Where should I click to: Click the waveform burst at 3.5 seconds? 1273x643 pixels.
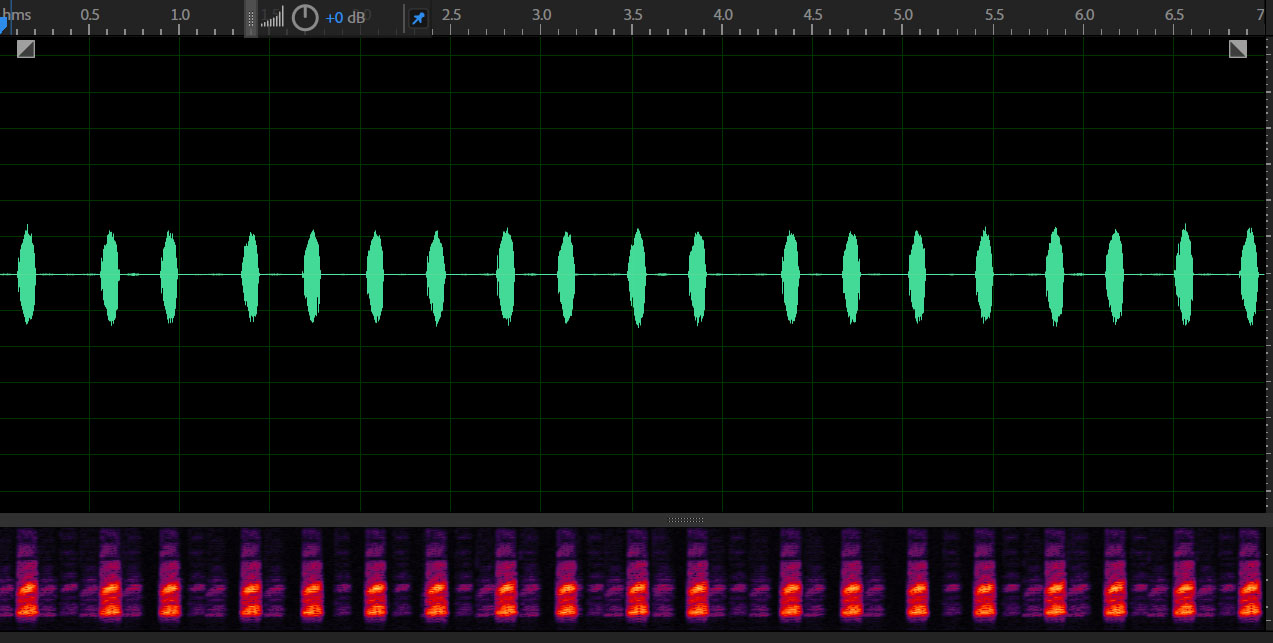pos(636,275)
